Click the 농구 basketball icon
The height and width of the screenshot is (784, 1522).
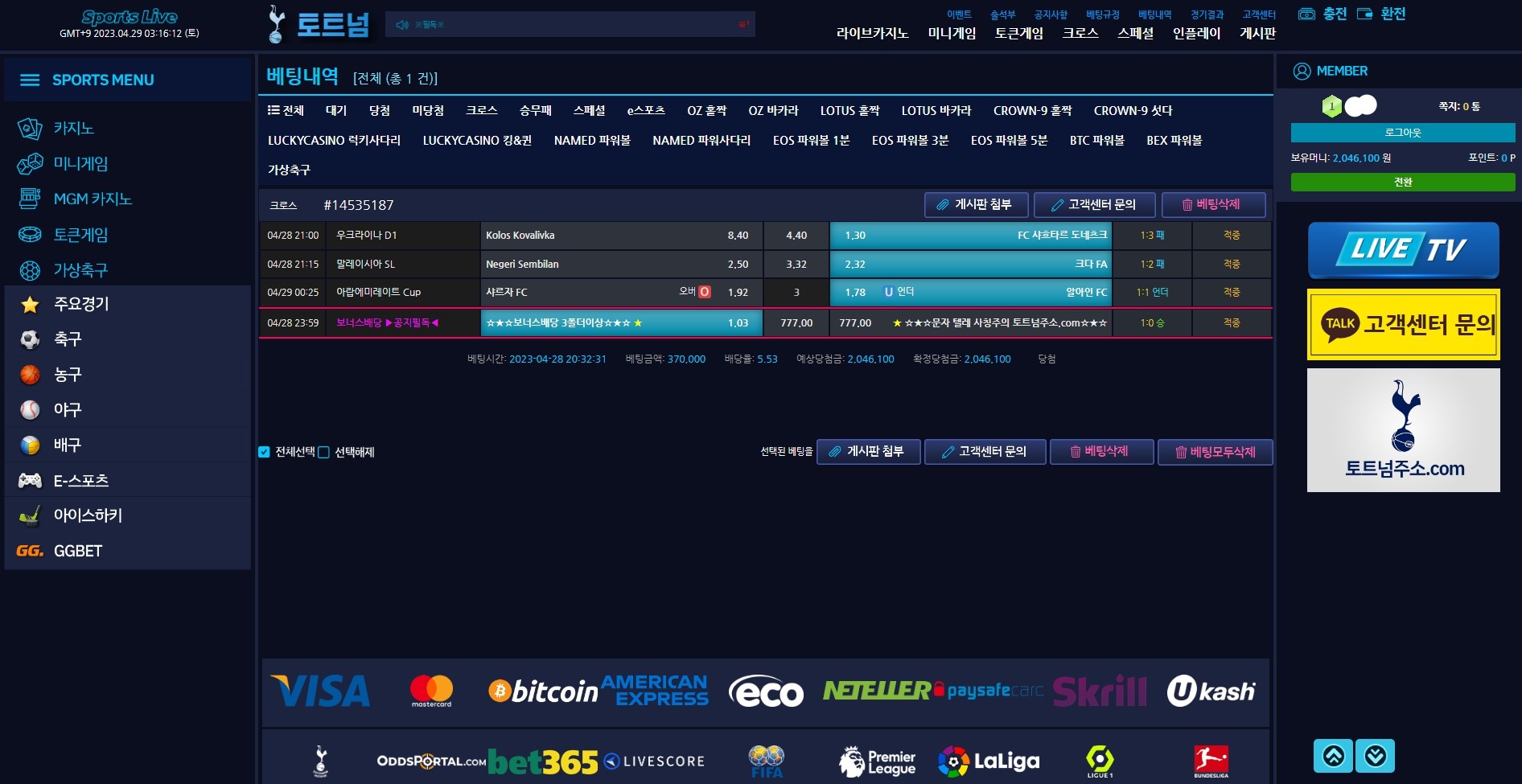(x=30, y=375)
